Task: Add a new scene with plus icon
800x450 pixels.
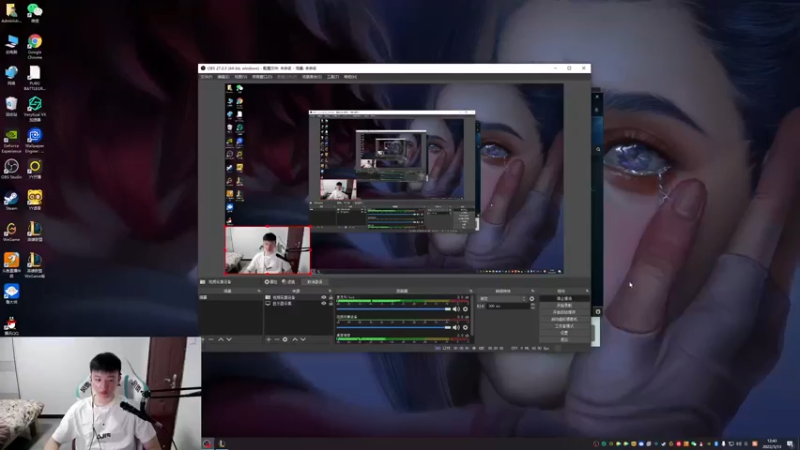Action: point(203,339)
